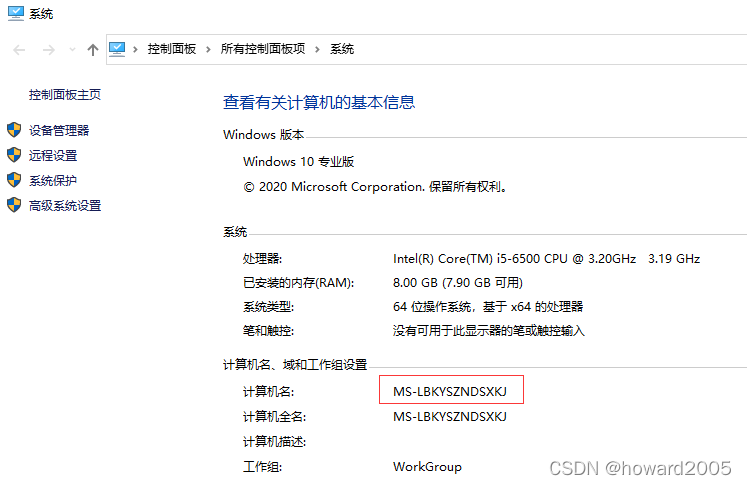The image size is (747, 485).
Task: Click 计算机全名 value MS-LBKYSZNDSXKJ
Action: pos(450,417)
